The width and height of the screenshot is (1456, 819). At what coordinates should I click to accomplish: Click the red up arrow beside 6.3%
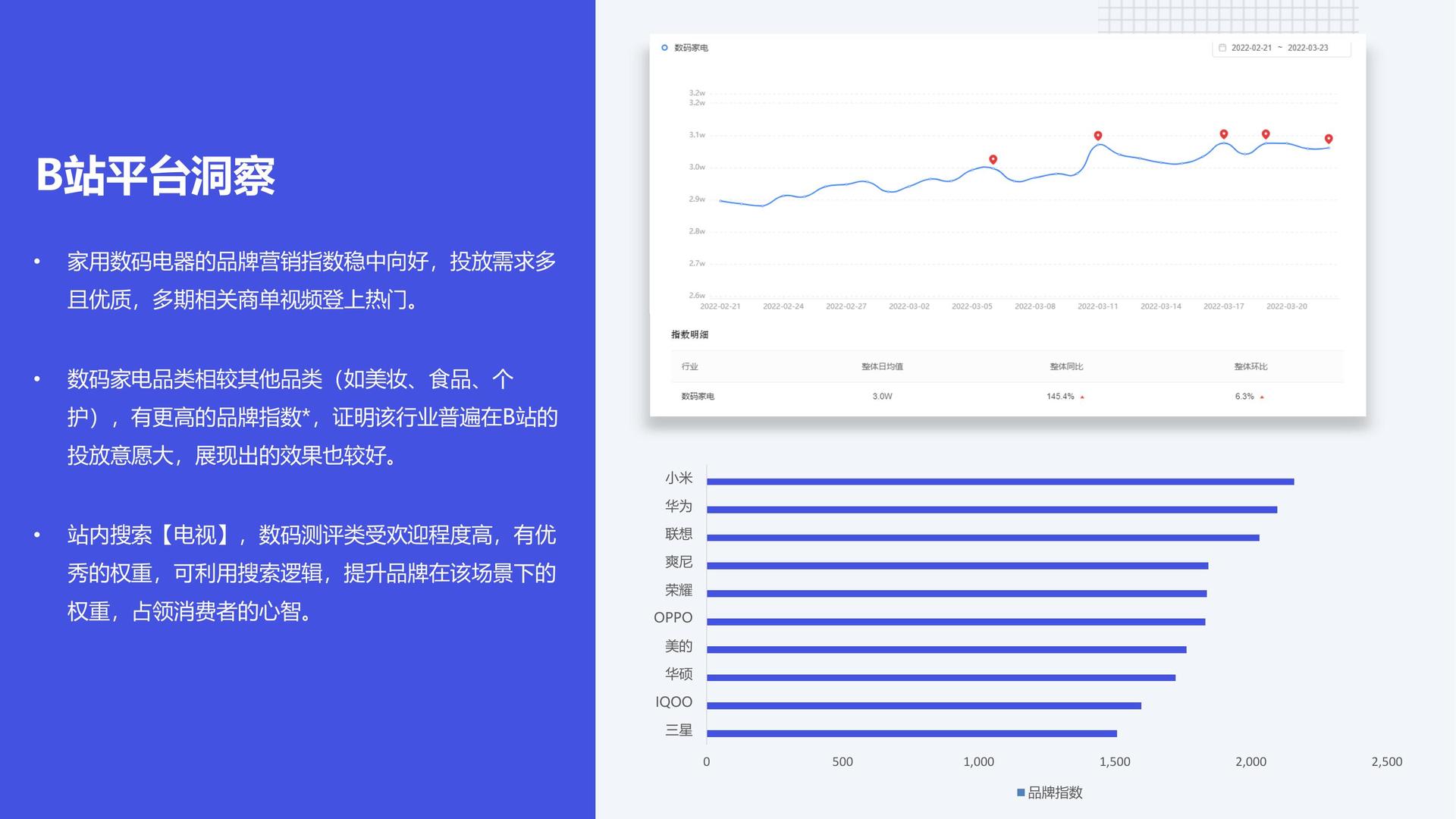click(1262, 397)
